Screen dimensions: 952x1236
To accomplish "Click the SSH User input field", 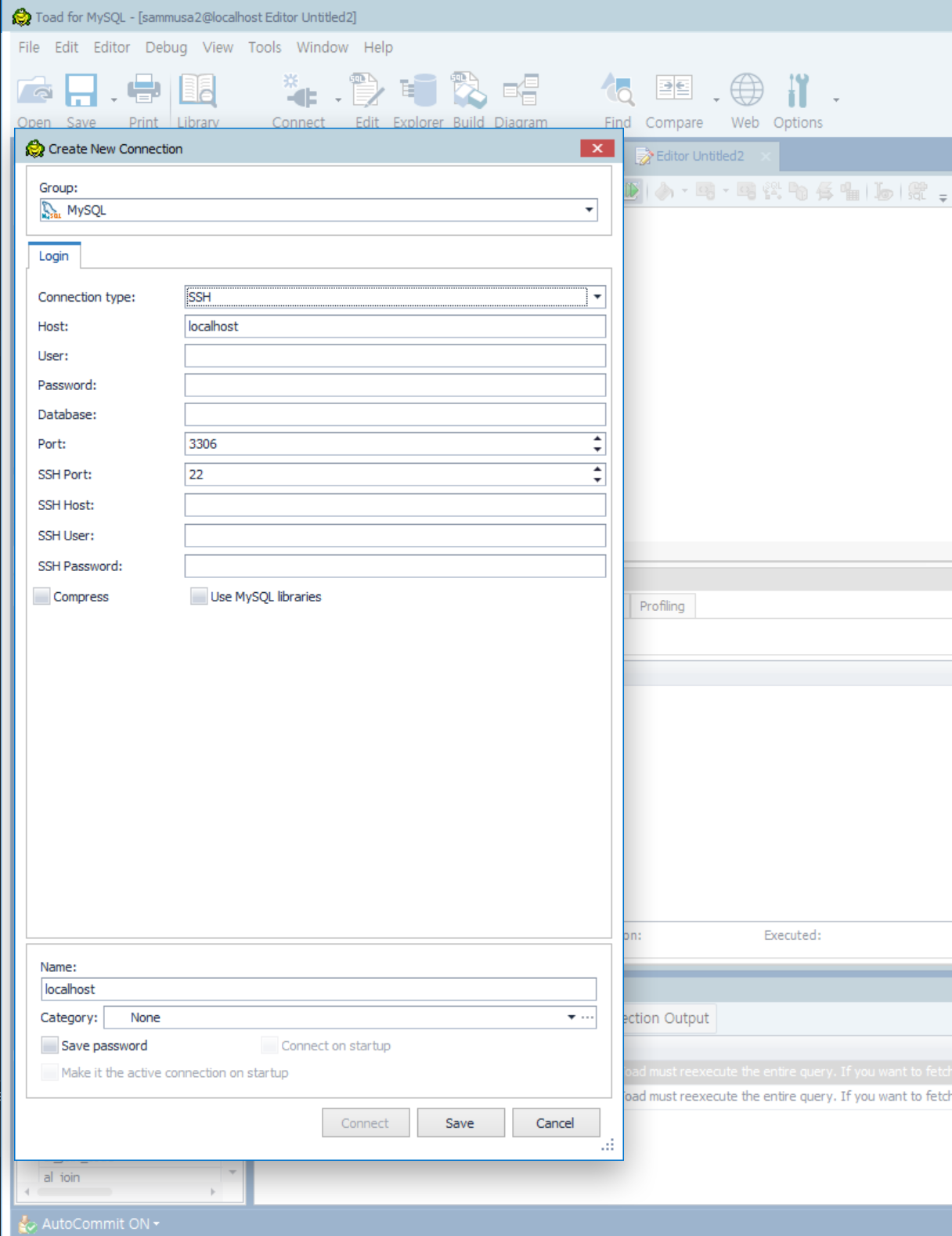I will pyautogui.click(x=395, y=536).
